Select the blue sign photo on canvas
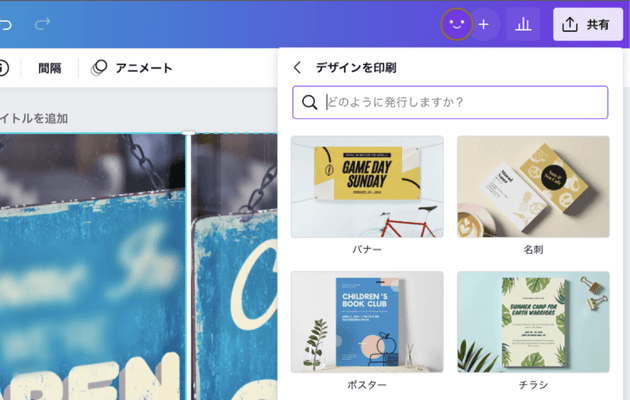 (92, 267)
